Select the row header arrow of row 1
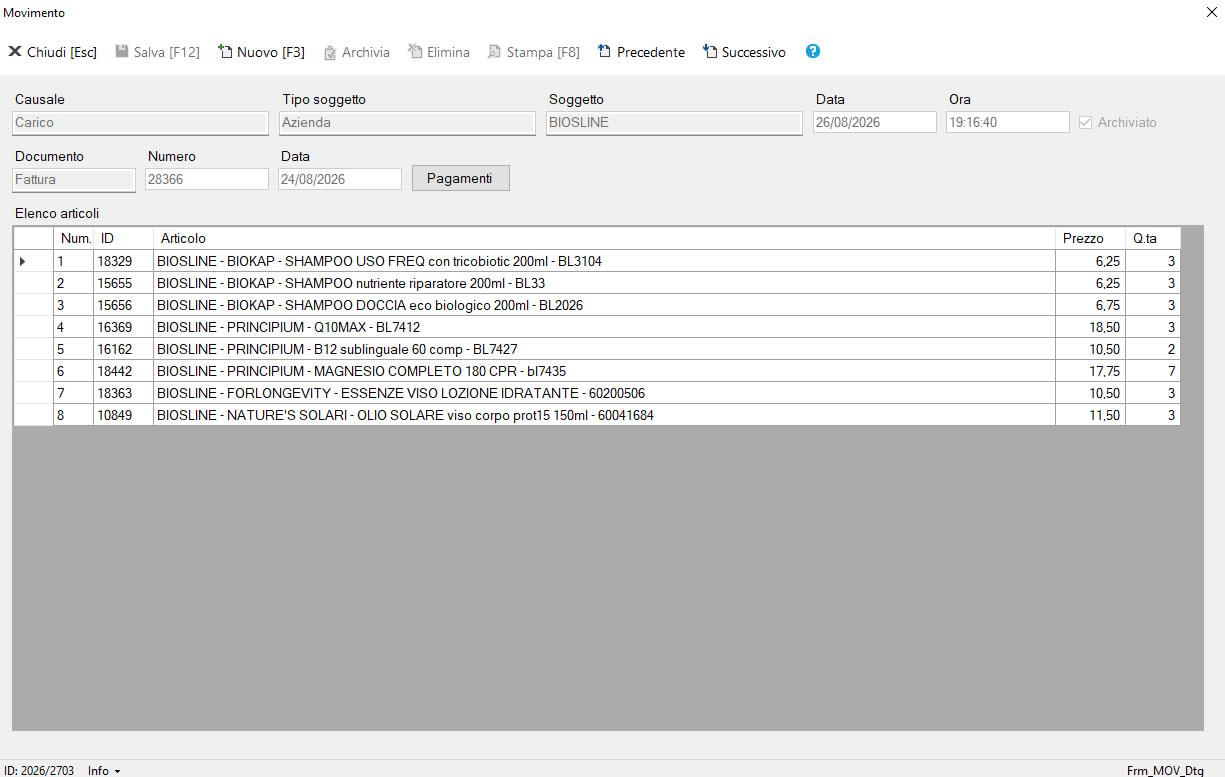The image size is (1225, 777). [x=33, y=261]
